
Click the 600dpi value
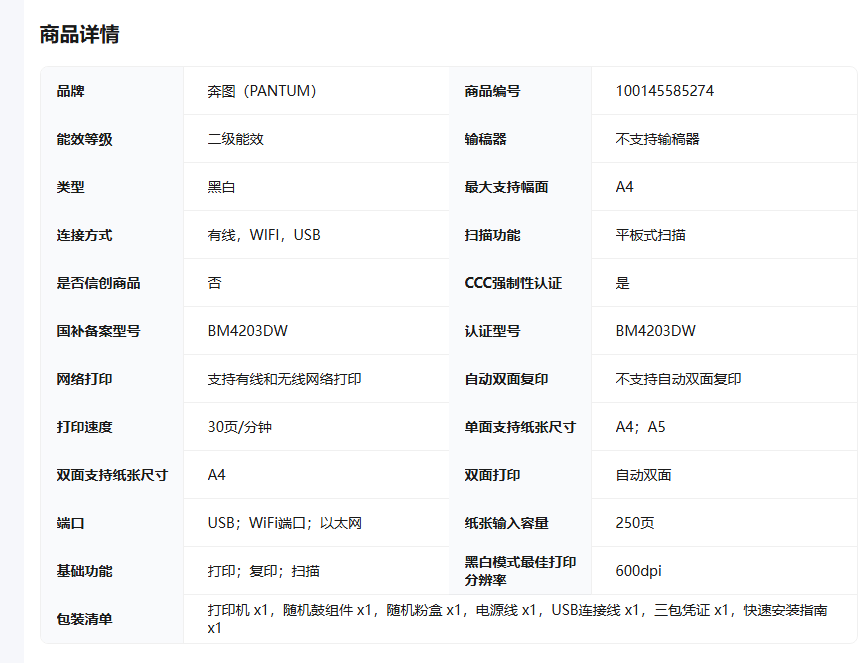(638, 571)
